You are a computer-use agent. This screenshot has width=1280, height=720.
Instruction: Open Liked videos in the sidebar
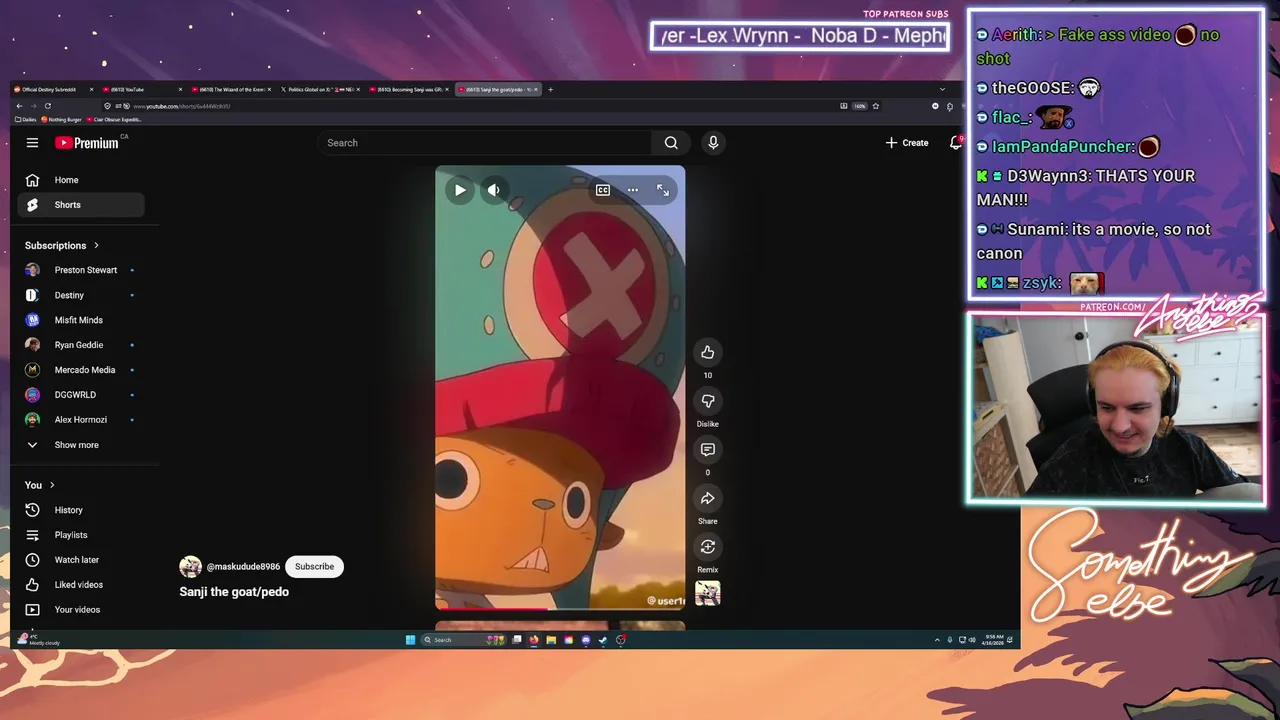[81, 585]
